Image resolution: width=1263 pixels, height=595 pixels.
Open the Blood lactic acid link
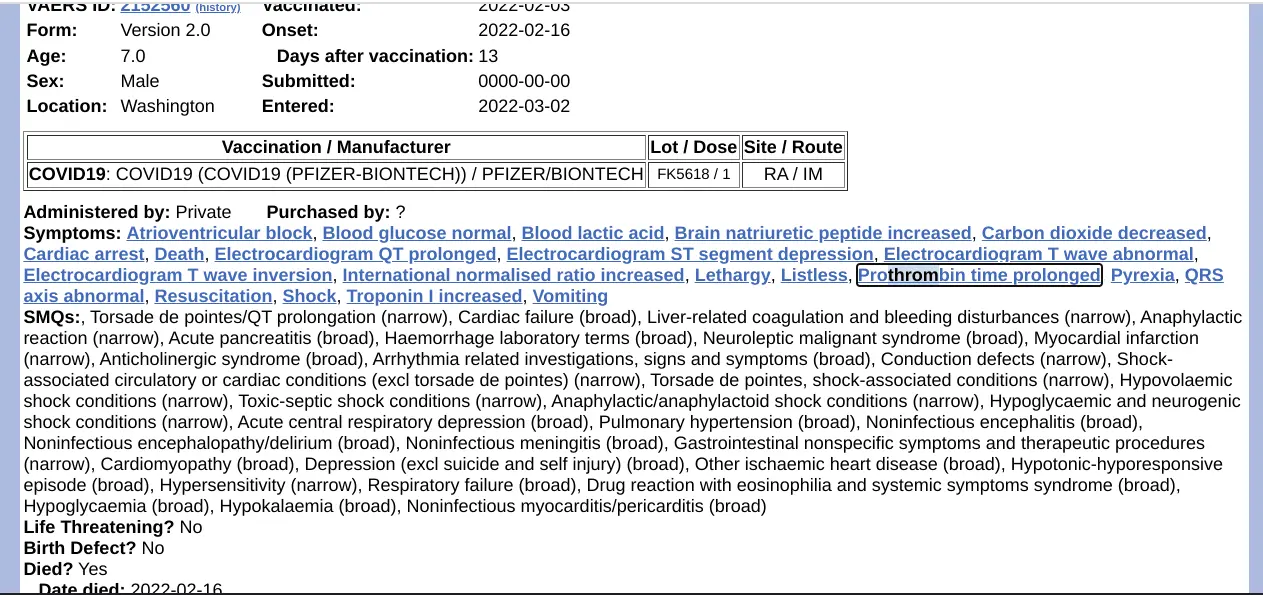(x=593, y=233)
